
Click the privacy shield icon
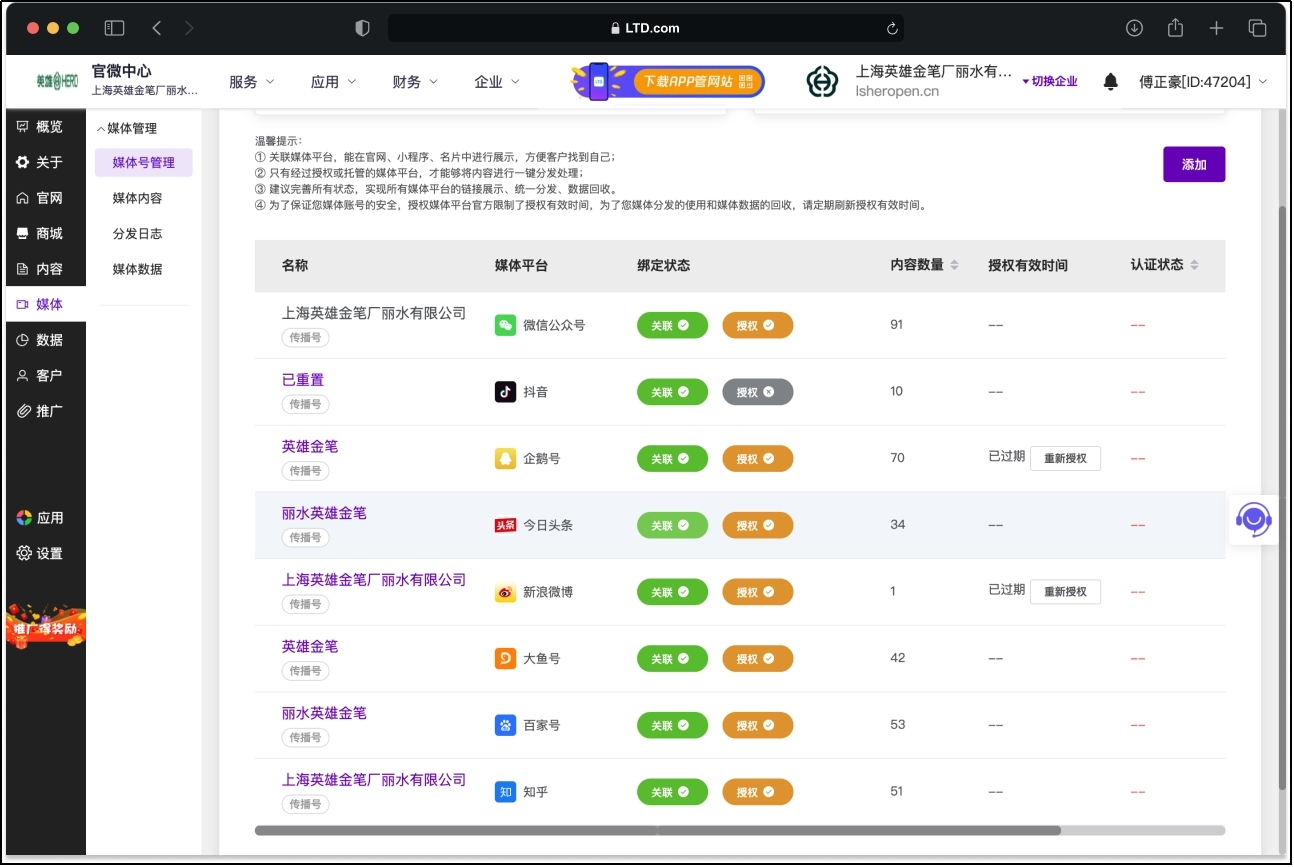click(362, 28)
